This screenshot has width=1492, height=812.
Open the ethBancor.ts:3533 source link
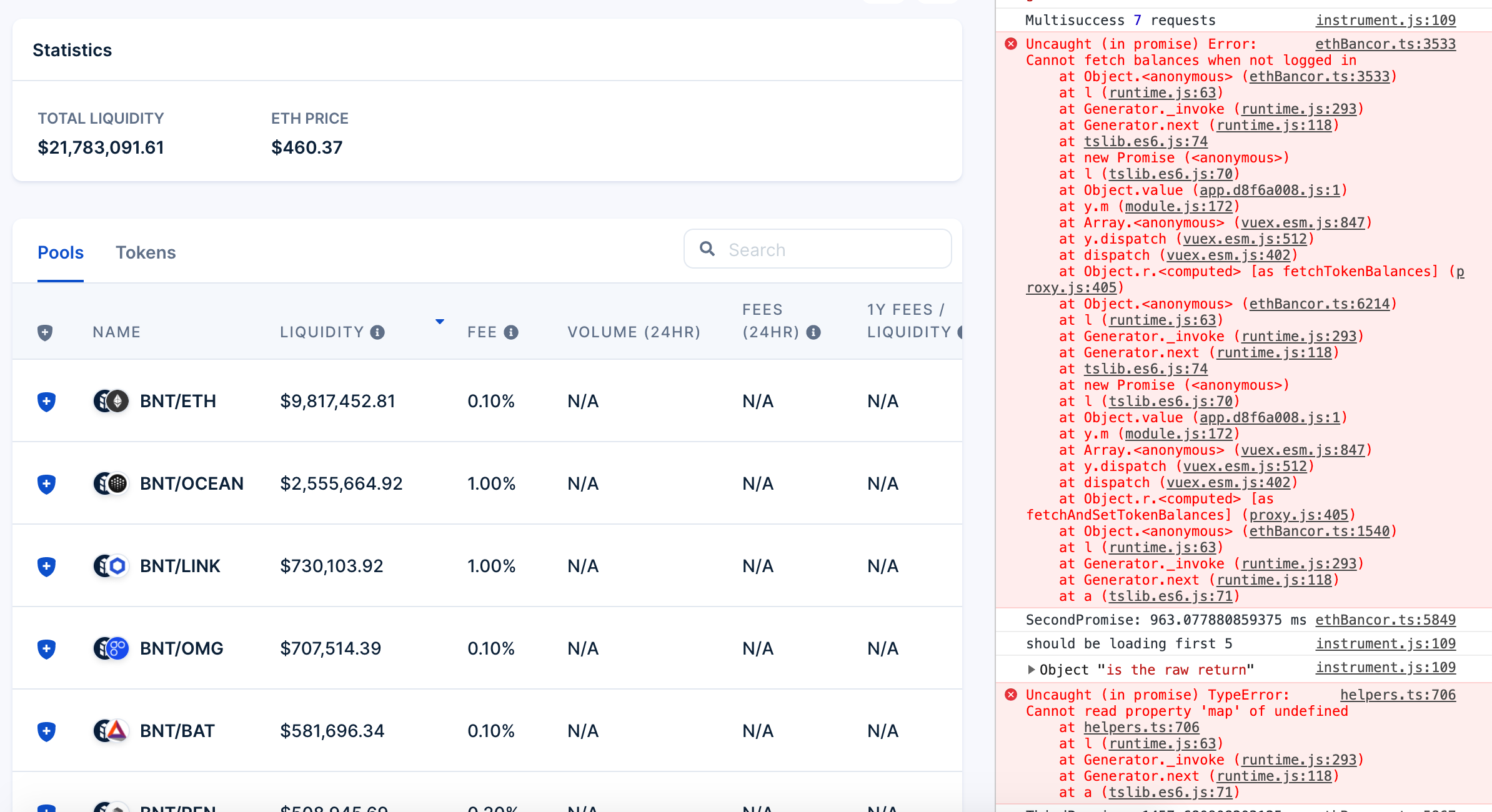click(1385, 44)
